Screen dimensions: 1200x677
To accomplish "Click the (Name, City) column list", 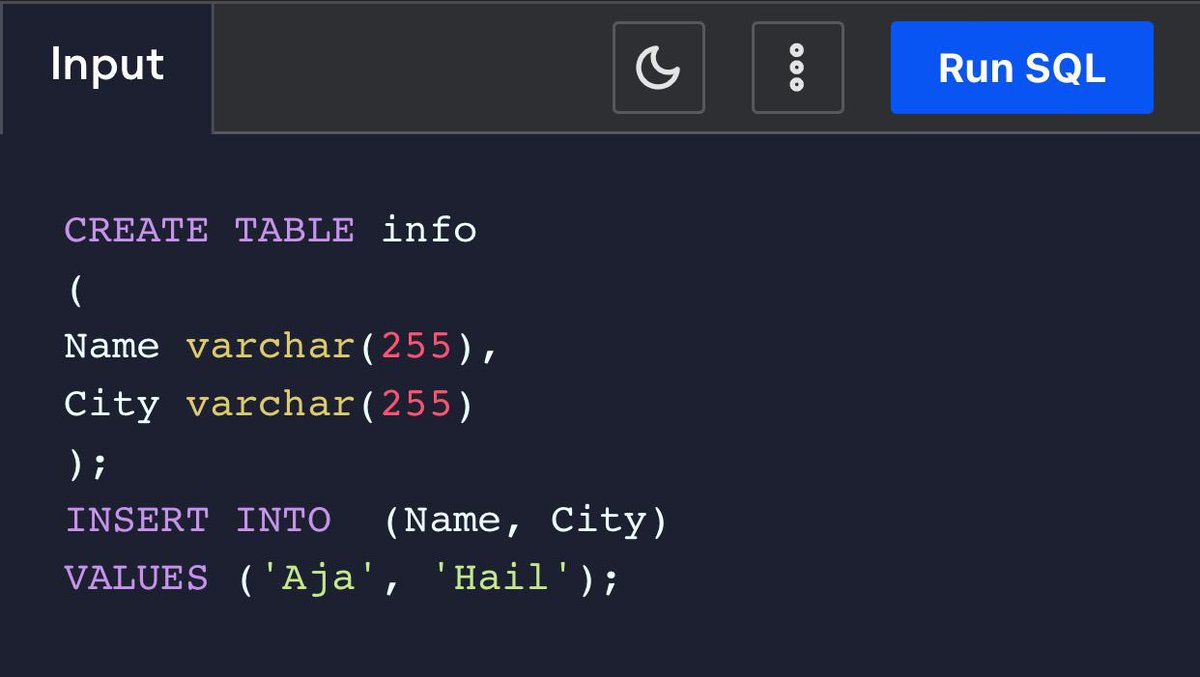I will (525, 520).
